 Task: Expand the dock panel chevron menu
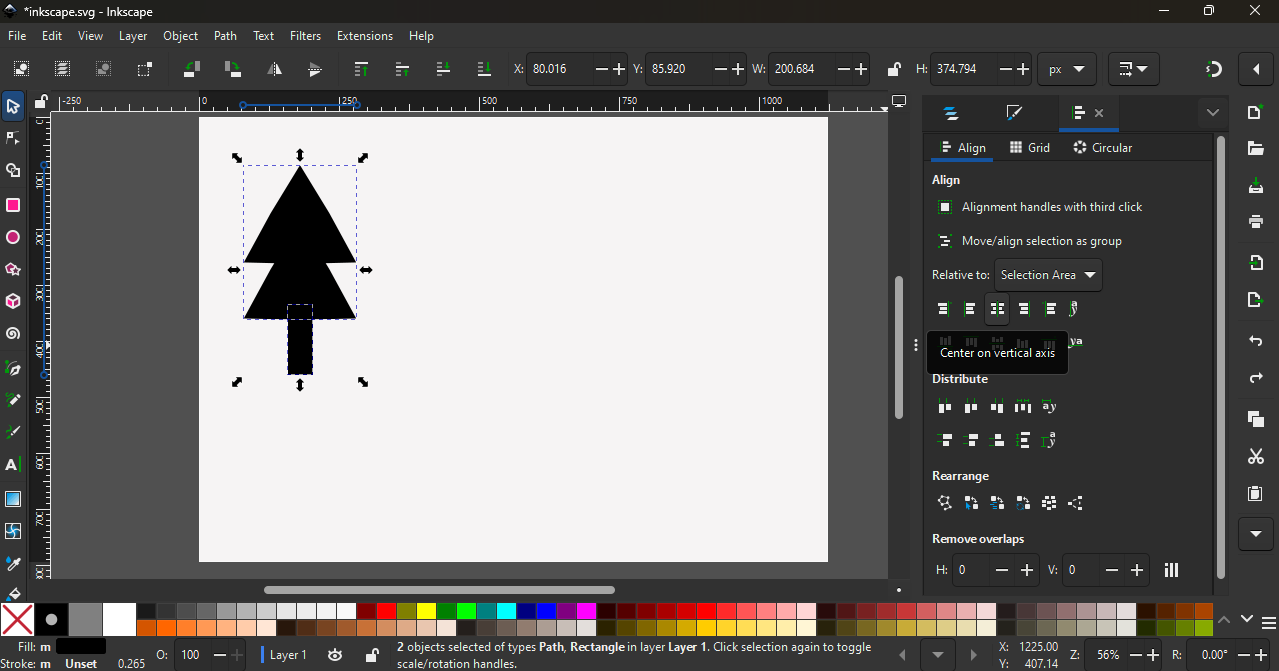(1213, 113)
